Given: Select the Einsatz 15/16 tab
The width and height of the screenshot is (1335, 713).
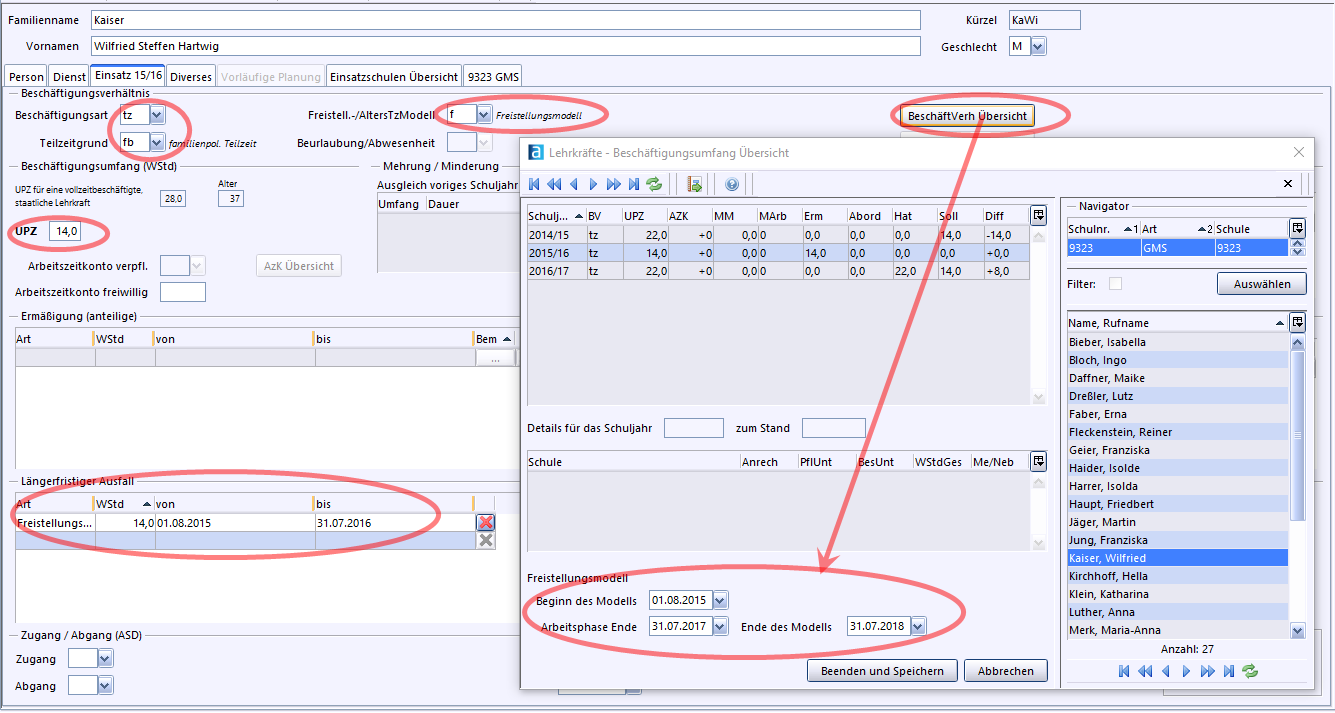Looking at the screenshot, I should pyautogui.click(x=128, y=76).
